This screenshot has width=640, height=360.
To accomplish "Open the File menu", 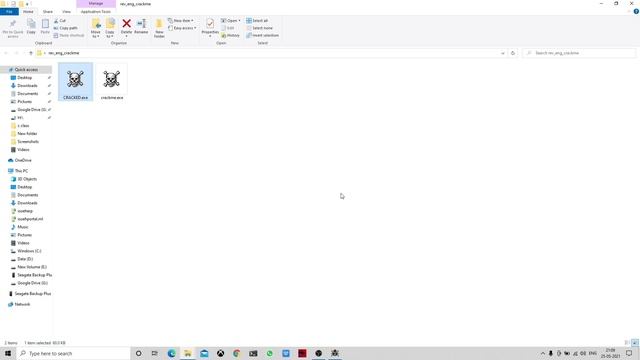I will pos(9,11).
